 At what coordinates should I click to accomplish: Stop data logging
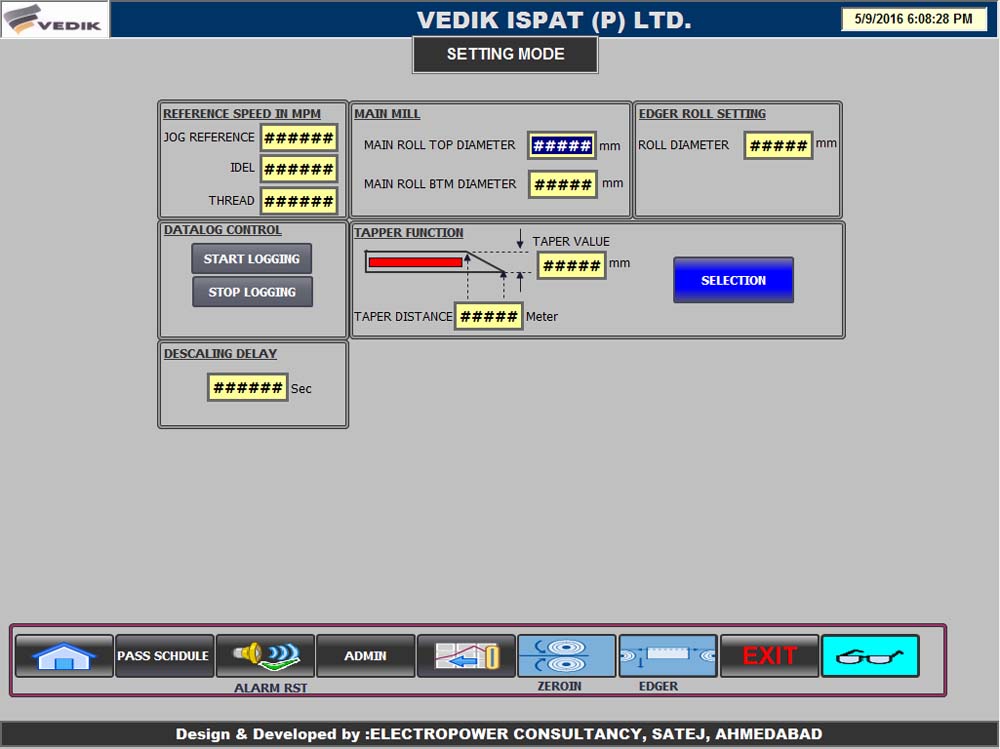253,292
